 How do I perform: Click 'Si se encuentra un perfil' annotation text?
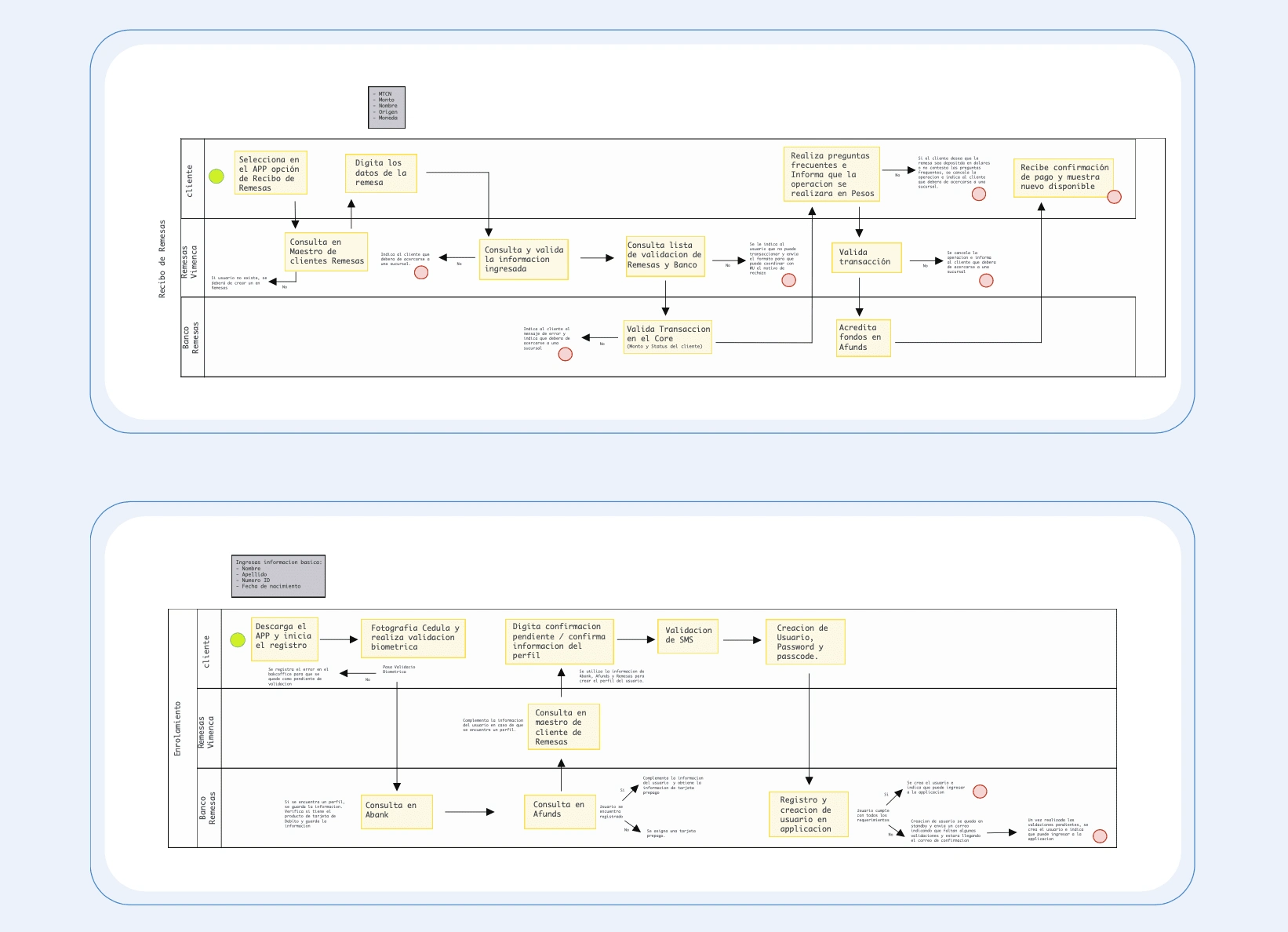point(314,814)
